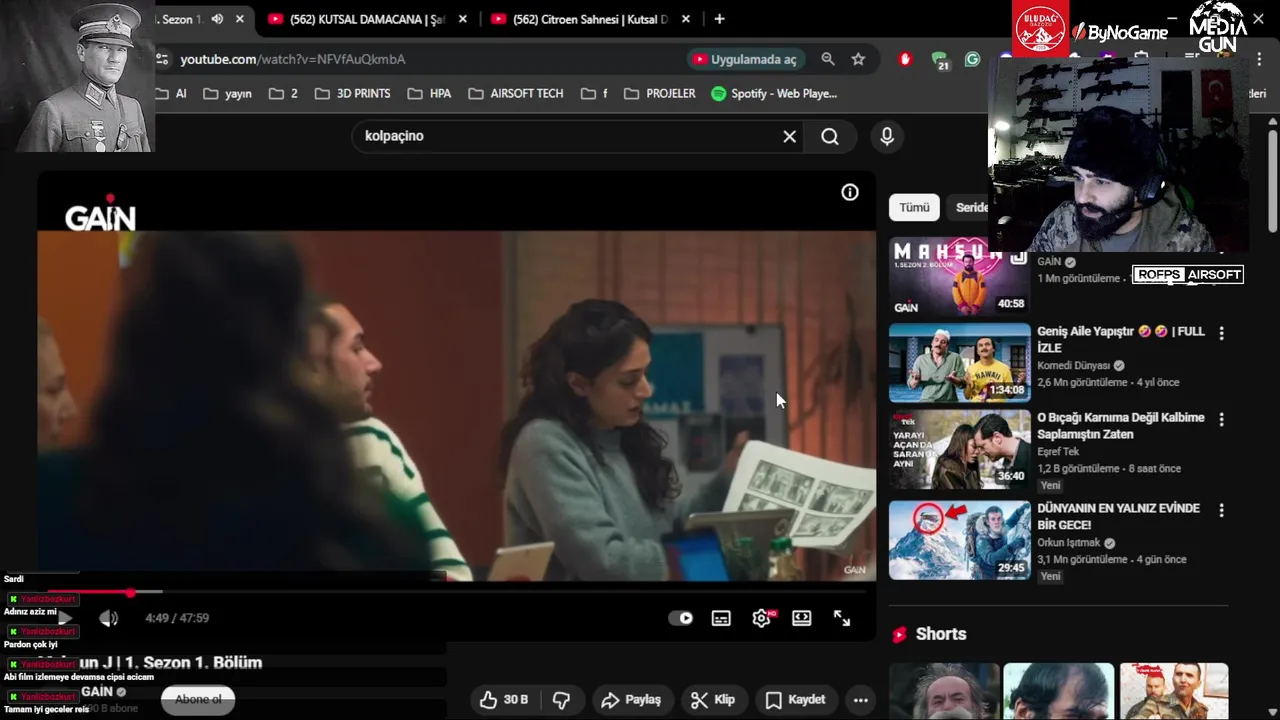Open first Shorts thumbnail
This screenshot has width=1280, height=720.
click(x=943, y=691)
